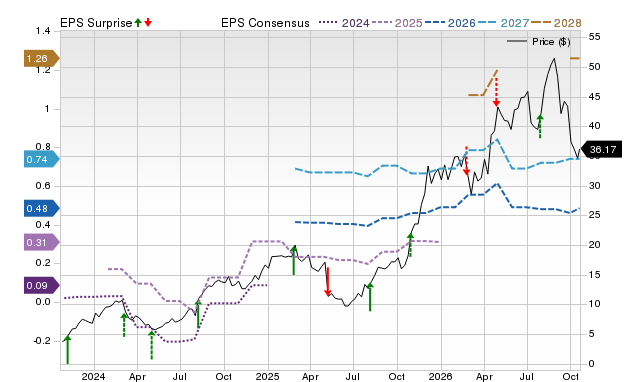Click the Price ($) legend entry
The height and width of the screenshot is (382, 640).
pyautogui.click(x=539, y=42)
